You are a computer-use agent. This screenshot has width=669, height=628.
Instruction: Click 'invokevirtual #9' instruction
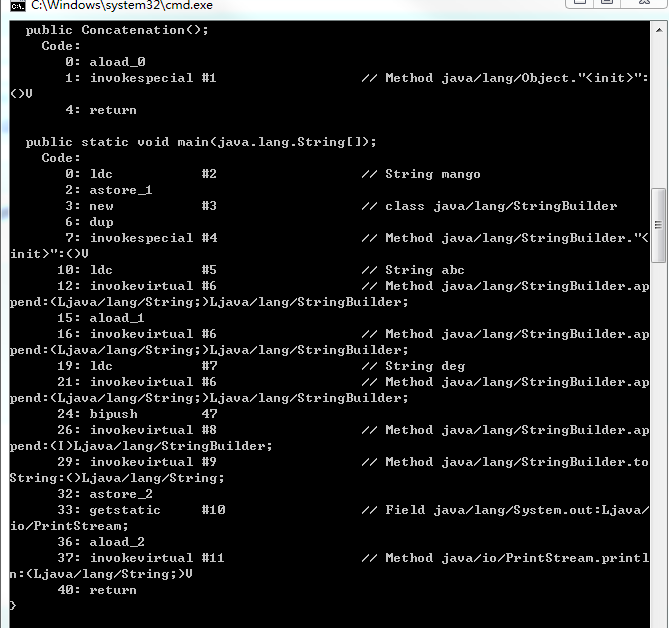tap(153, 462)
